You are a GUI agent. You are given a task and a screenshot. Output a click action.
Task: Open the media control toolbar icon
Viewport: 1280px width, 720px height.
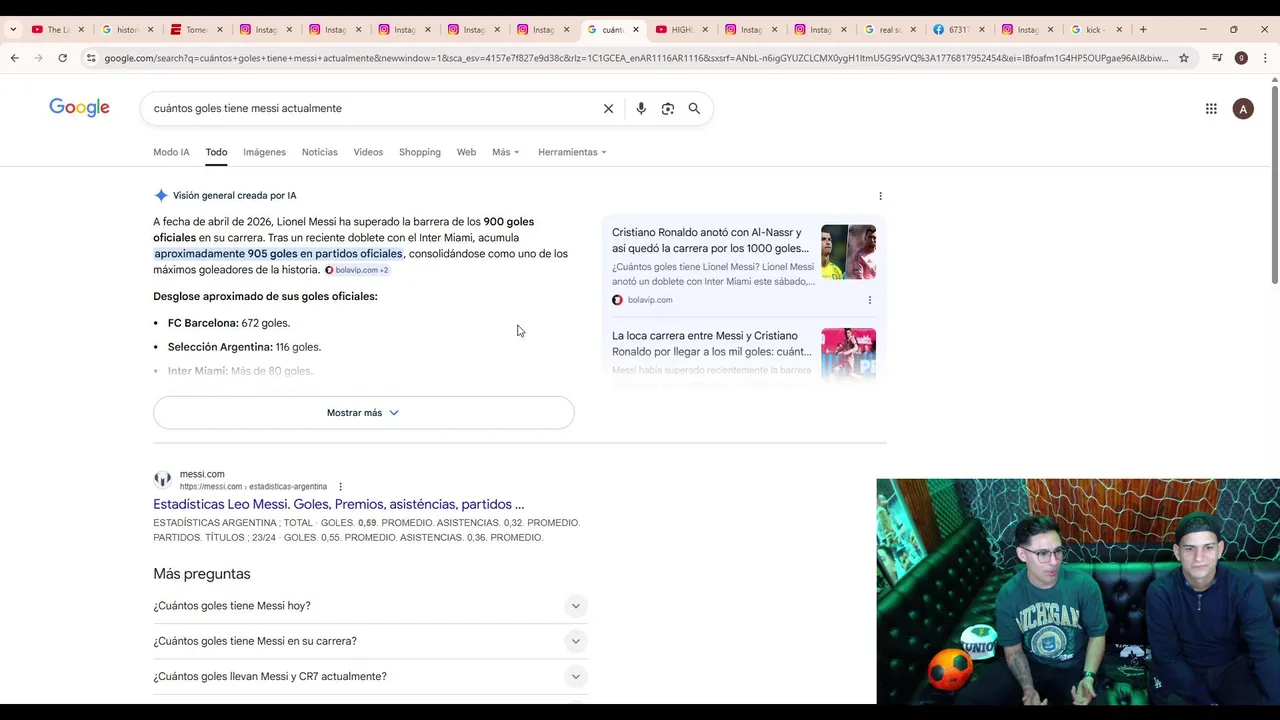coord(1217,58)
